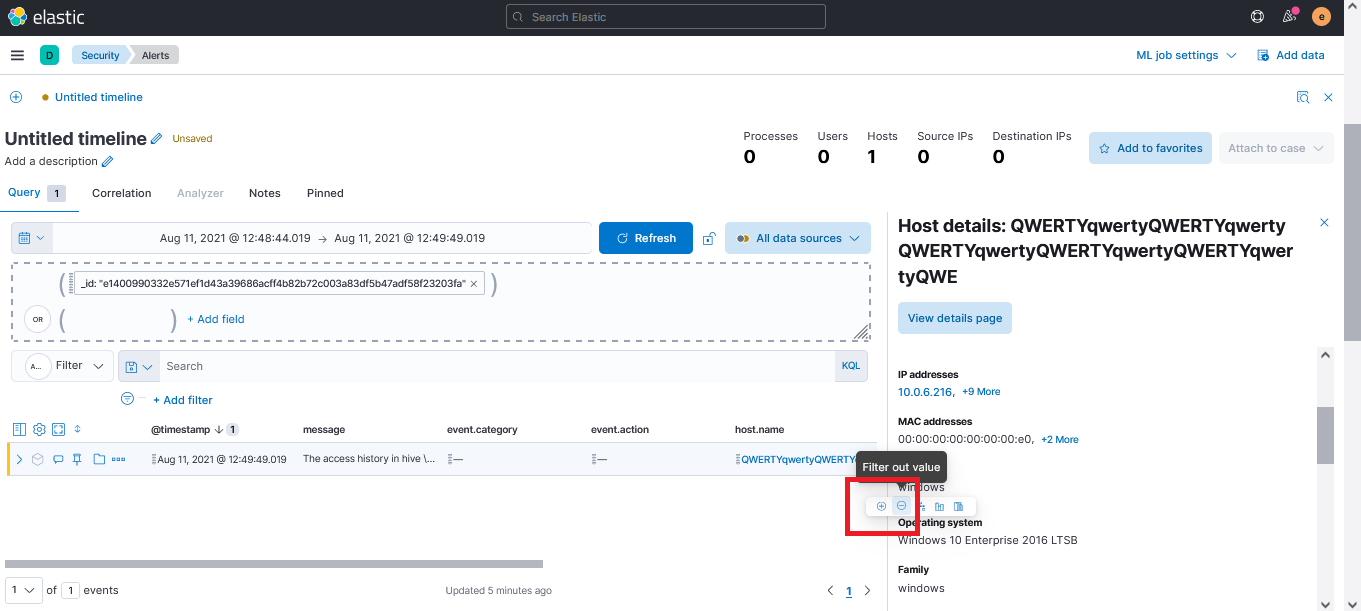Analyze event with the cube icon
This screenshot has width=1361, height=611.
point(38,459)
